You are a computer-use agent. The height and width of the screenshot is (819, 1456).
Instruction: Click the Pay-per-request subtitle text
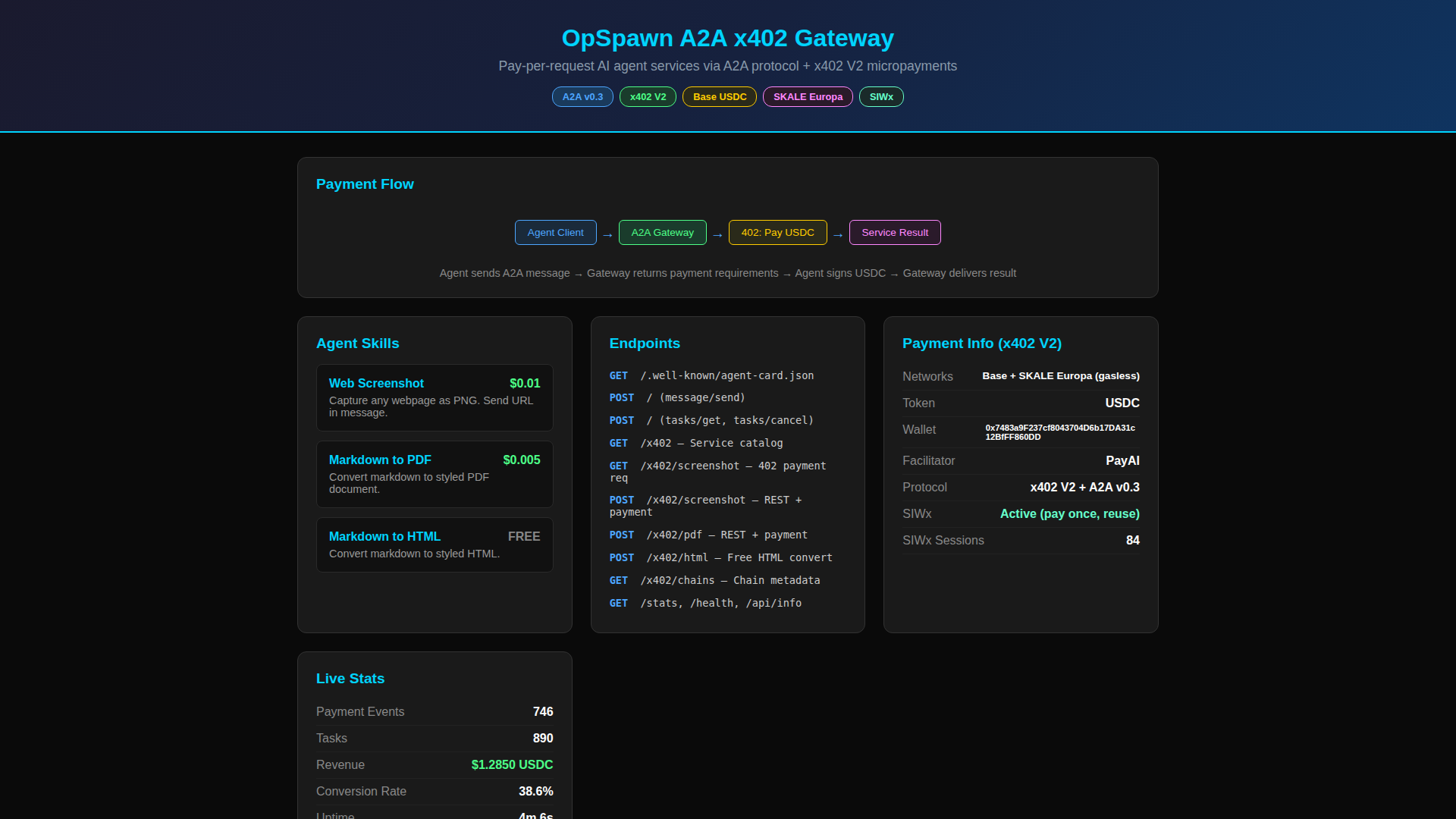click(728, 66)
